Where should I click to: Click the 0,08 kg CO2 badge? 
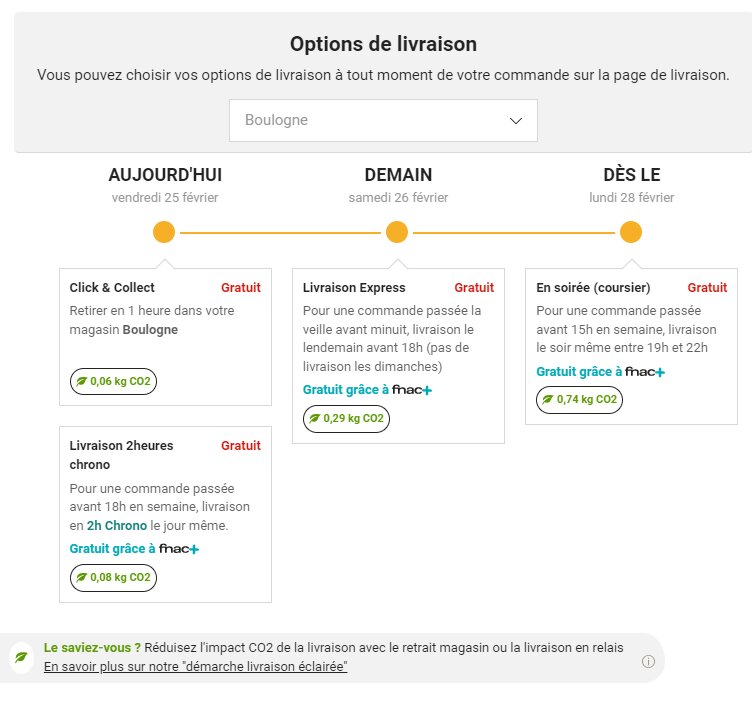point(113,577)
